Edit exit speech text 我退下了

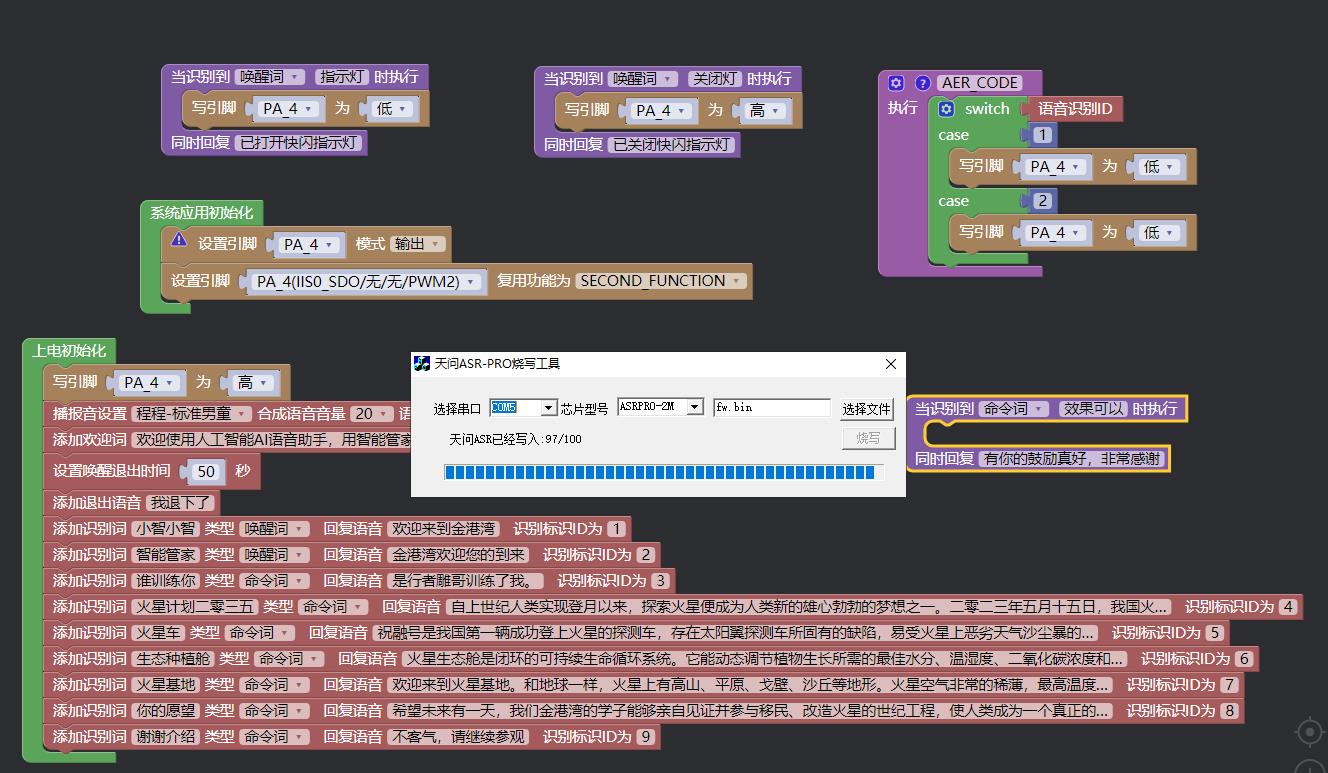pos(180,503)
